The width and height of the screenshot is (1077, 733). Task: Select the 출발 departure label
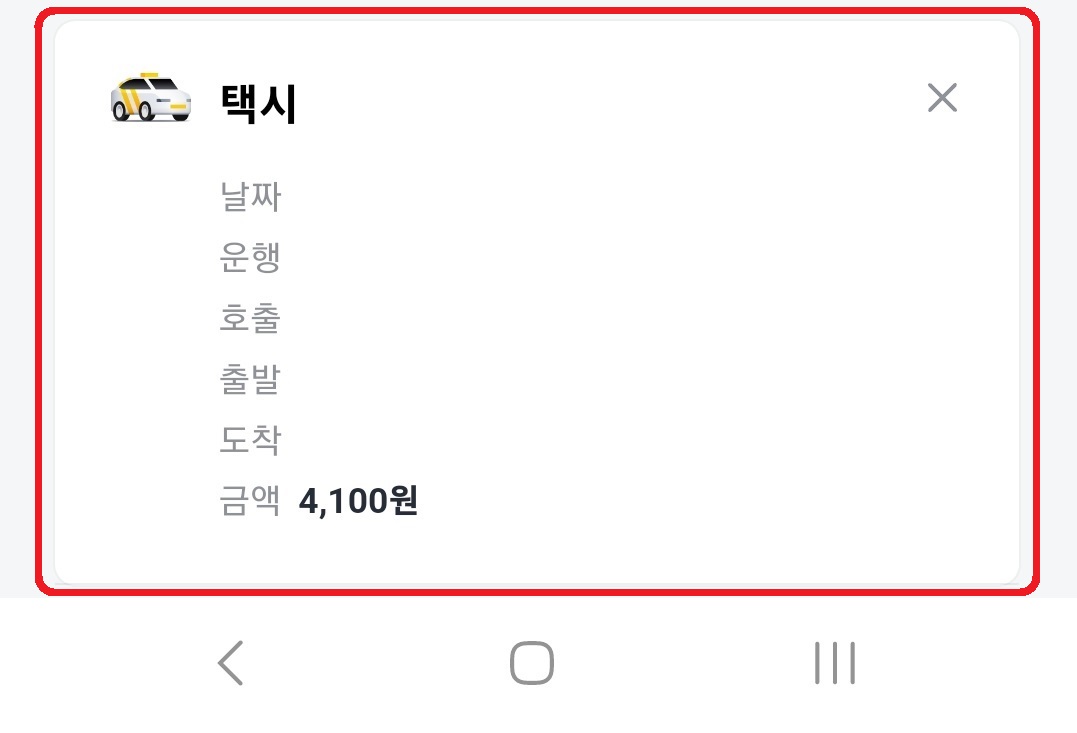[x=249, y=378]
